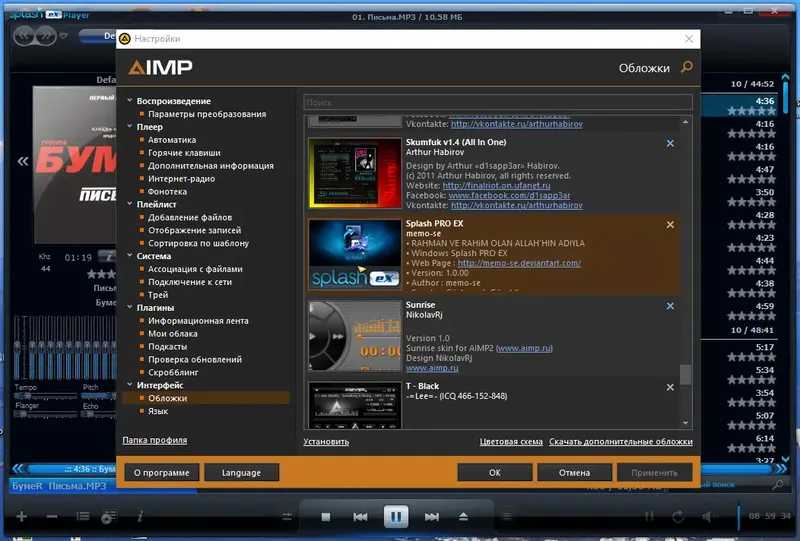Remove the Splash PRO EX skin with its X
The height and width of the screenshot is (541, 800).
670,225
